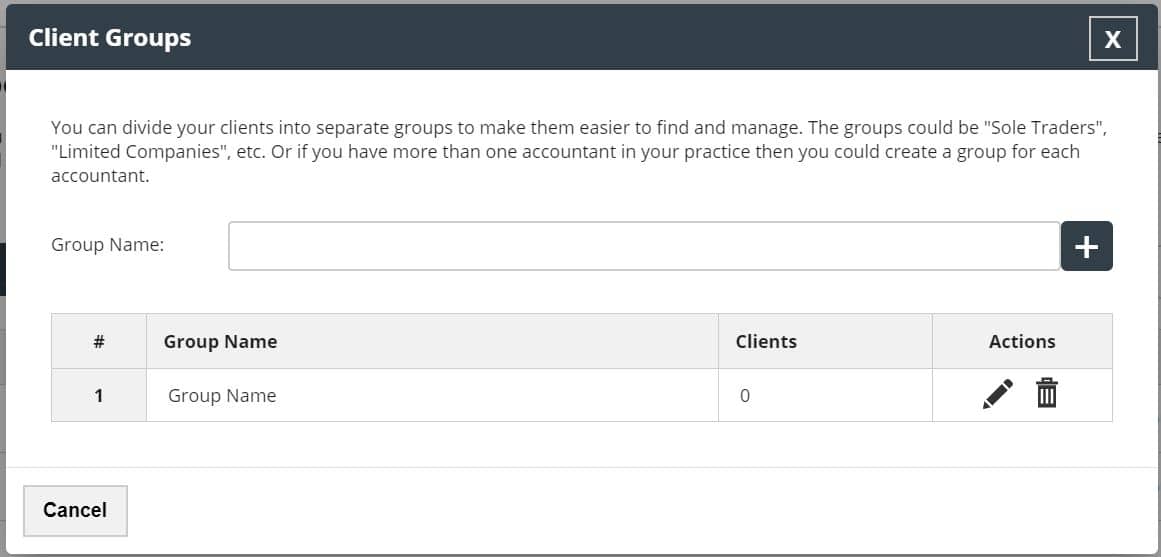Click the 'Client Groups' dialog title
This screenshot has width=1161, height=557.
pos(110,38)
